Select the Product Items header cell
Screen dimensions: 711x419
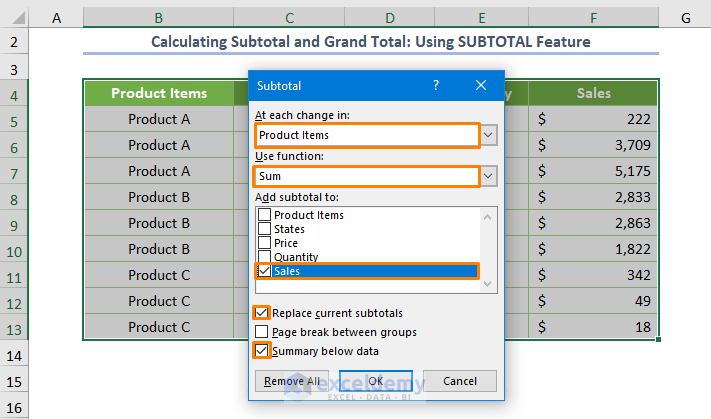[159, 93]
